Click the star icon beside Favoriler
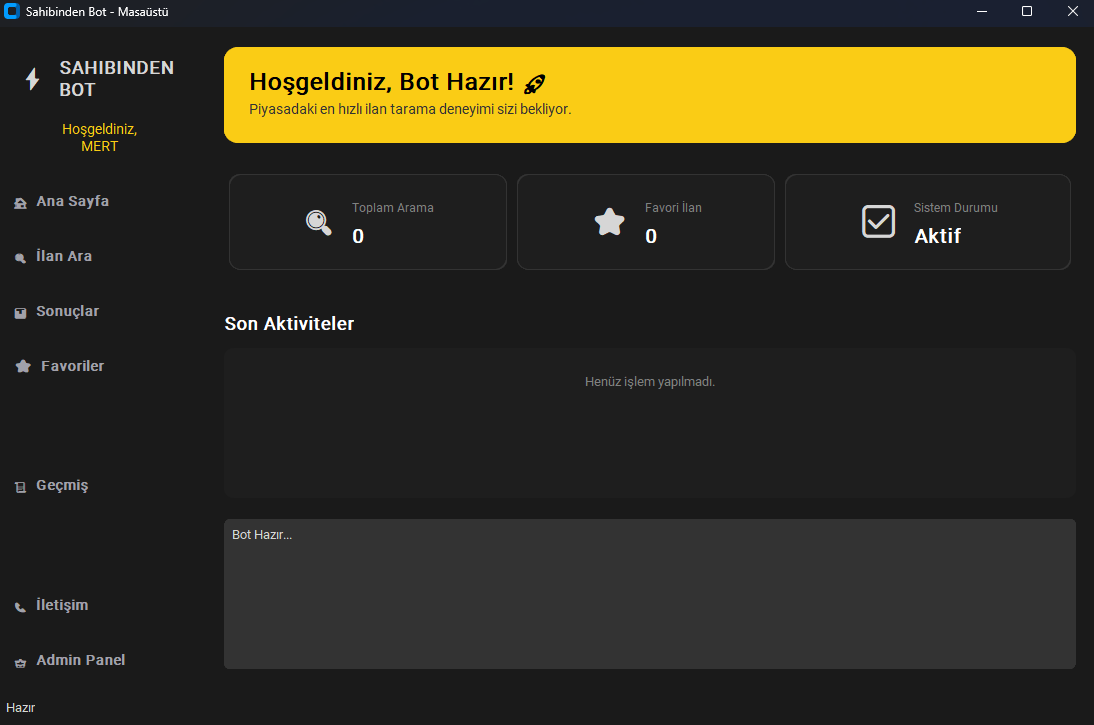The width and height of the screenshot is (1094, 725). pyautogui.click(x=23, y=366)
